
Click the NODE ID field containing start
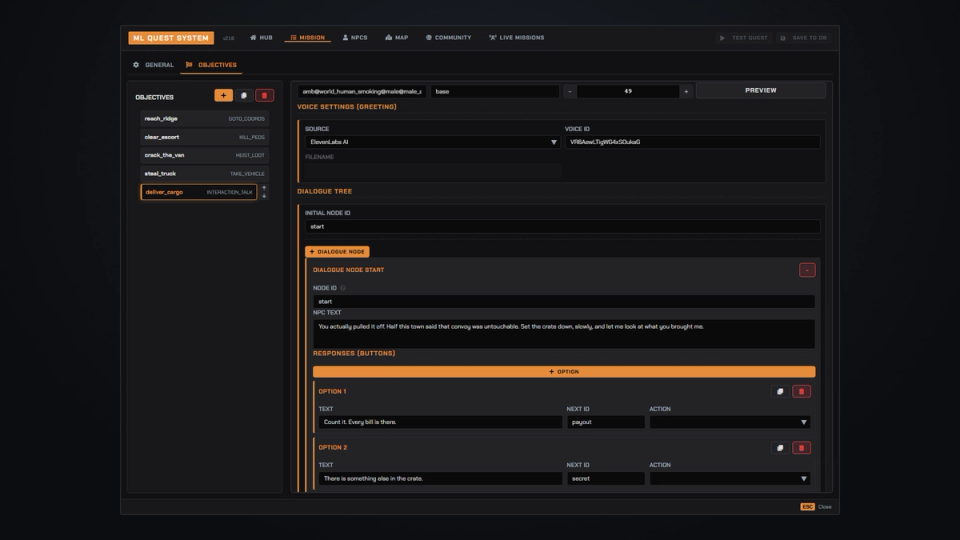(x=564, y=301)
